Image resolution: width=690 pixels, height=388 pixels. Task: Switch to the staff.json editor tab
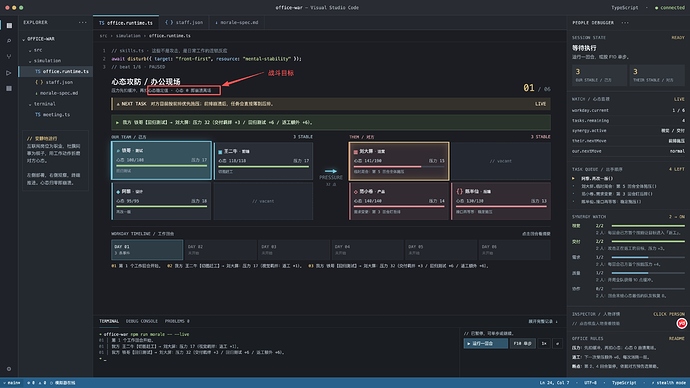[184, 22]
